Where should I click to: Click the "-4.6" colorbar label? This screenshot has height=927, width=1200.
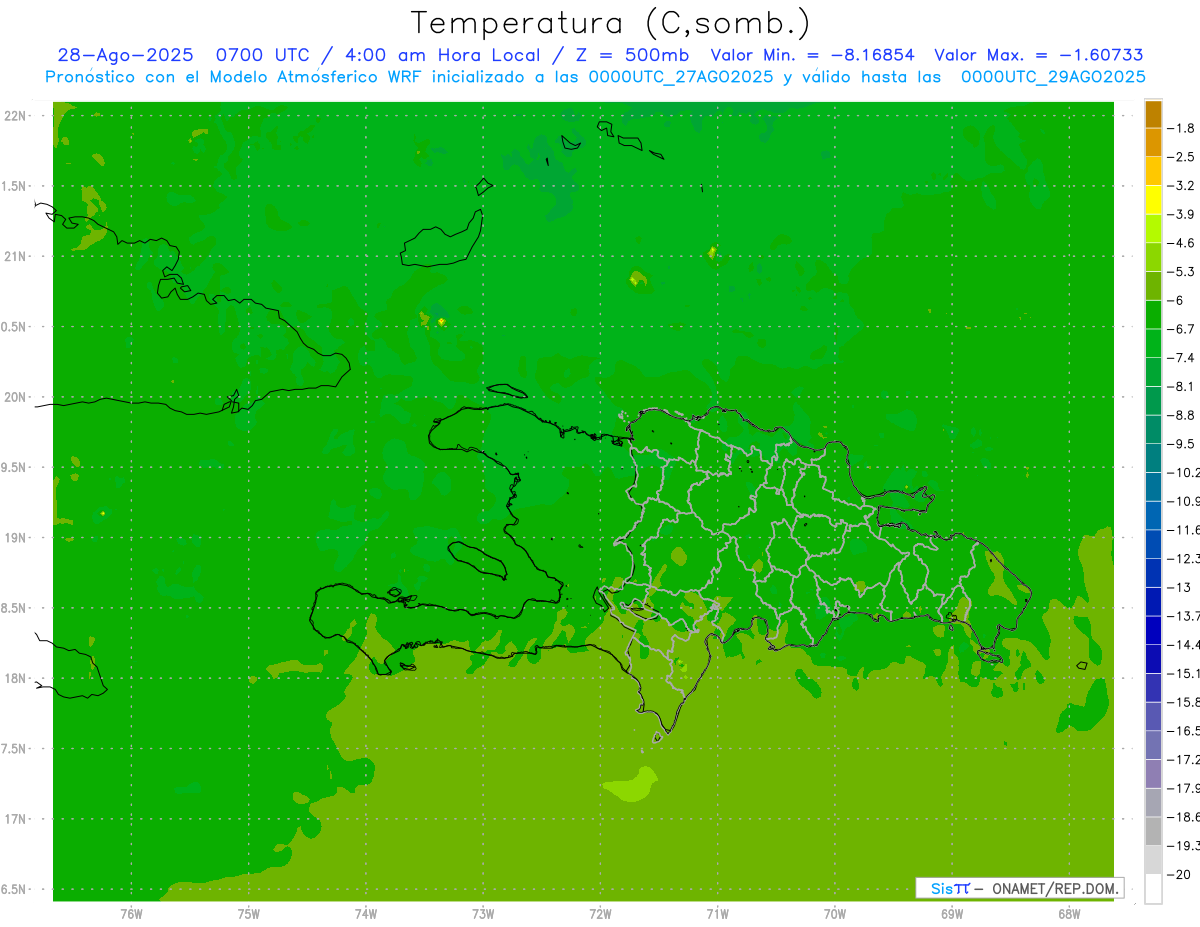click(1182, 243)
